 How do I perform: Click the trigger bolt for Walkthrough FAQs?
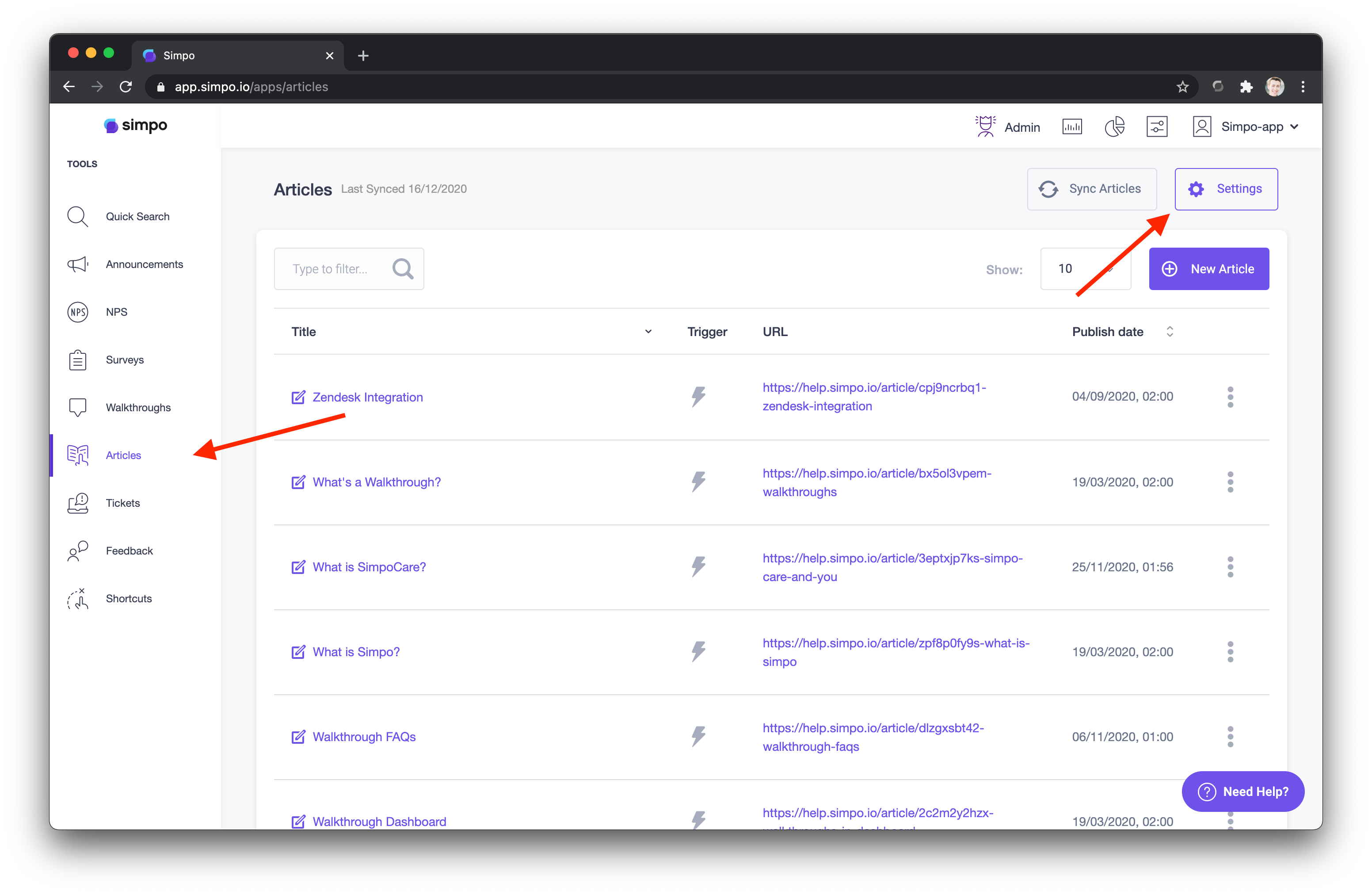698,736
